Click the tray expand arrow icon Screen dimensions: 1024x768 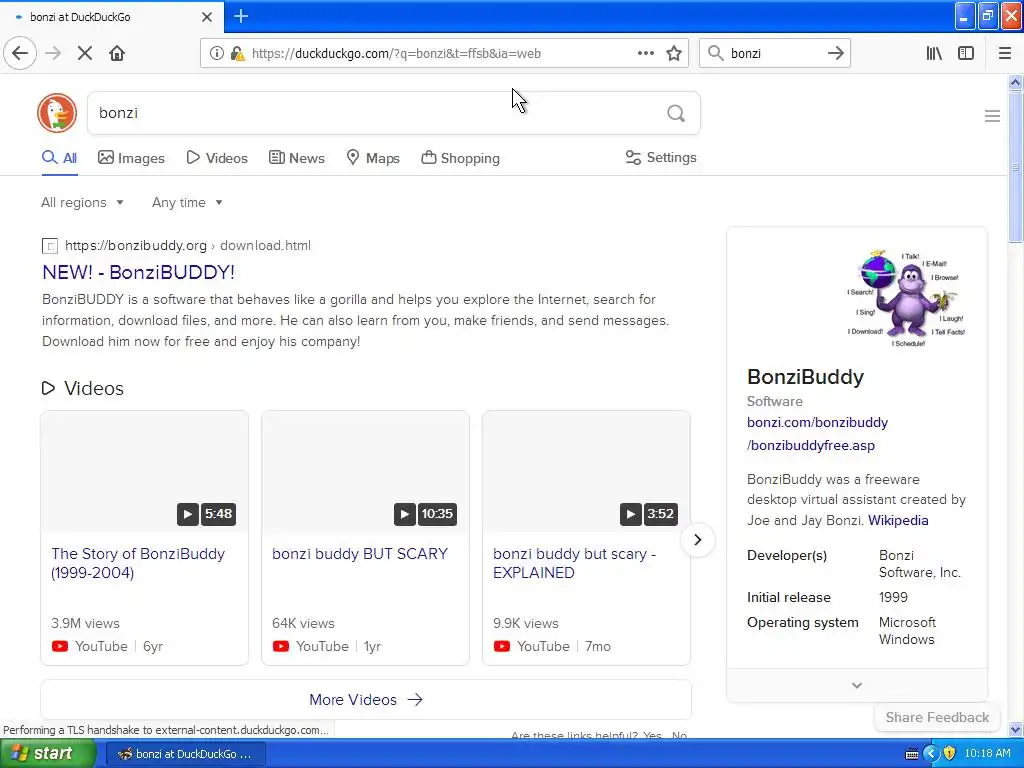pos(931,753)
